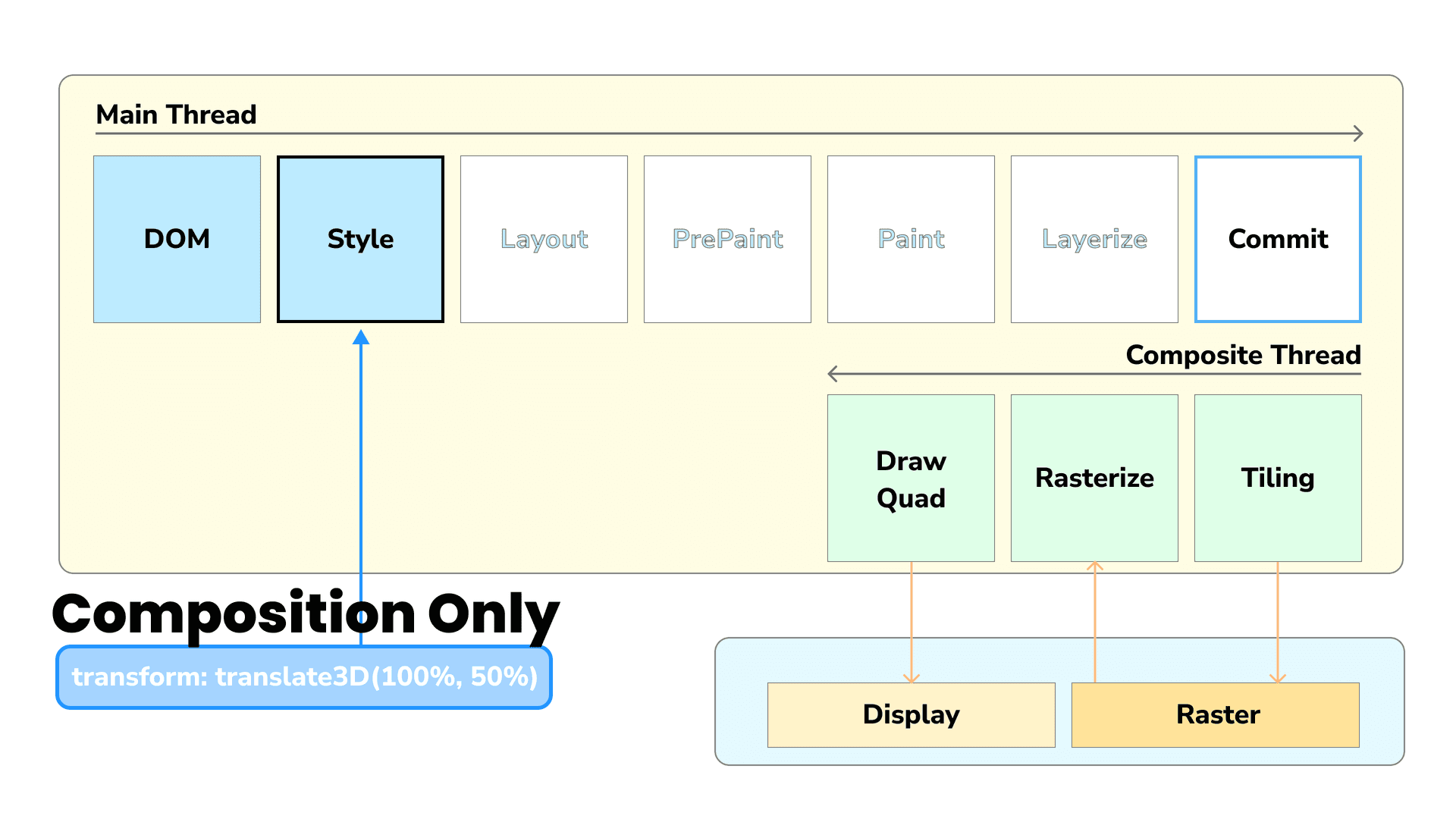Click the Display box
The width and height of the screenshot is (1456, 819).
[911, 715]
